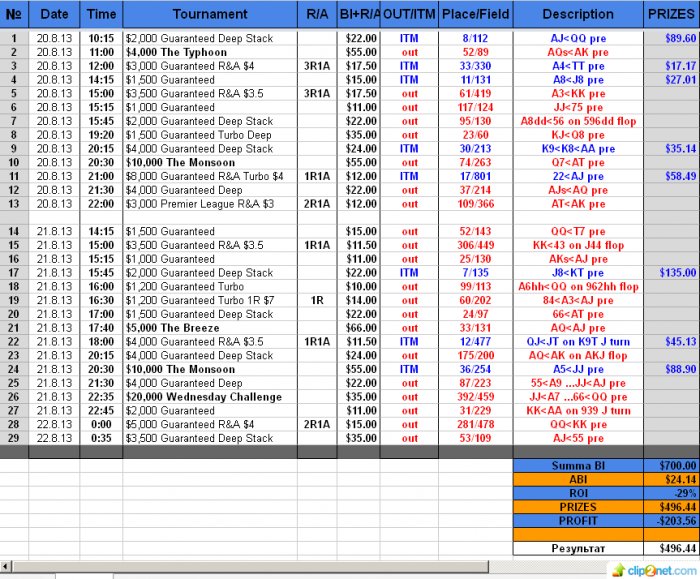Select cell '$5,000 The Breeze'
The width and height of the screenshot is (700, 579).
tap(210, 328)
